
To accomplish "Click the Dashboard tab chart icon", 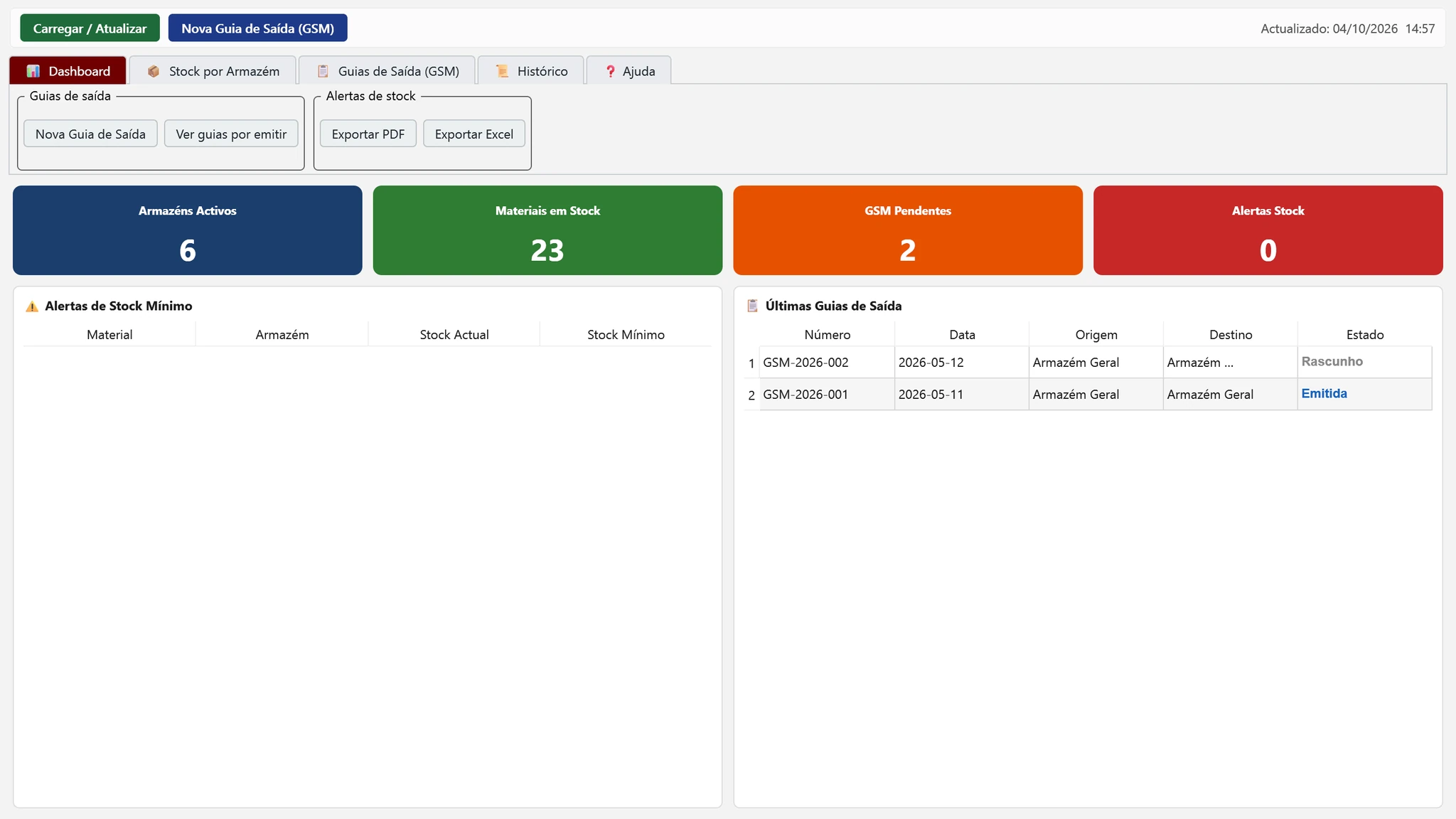I will pyautogui.click(x=33, y=71).
